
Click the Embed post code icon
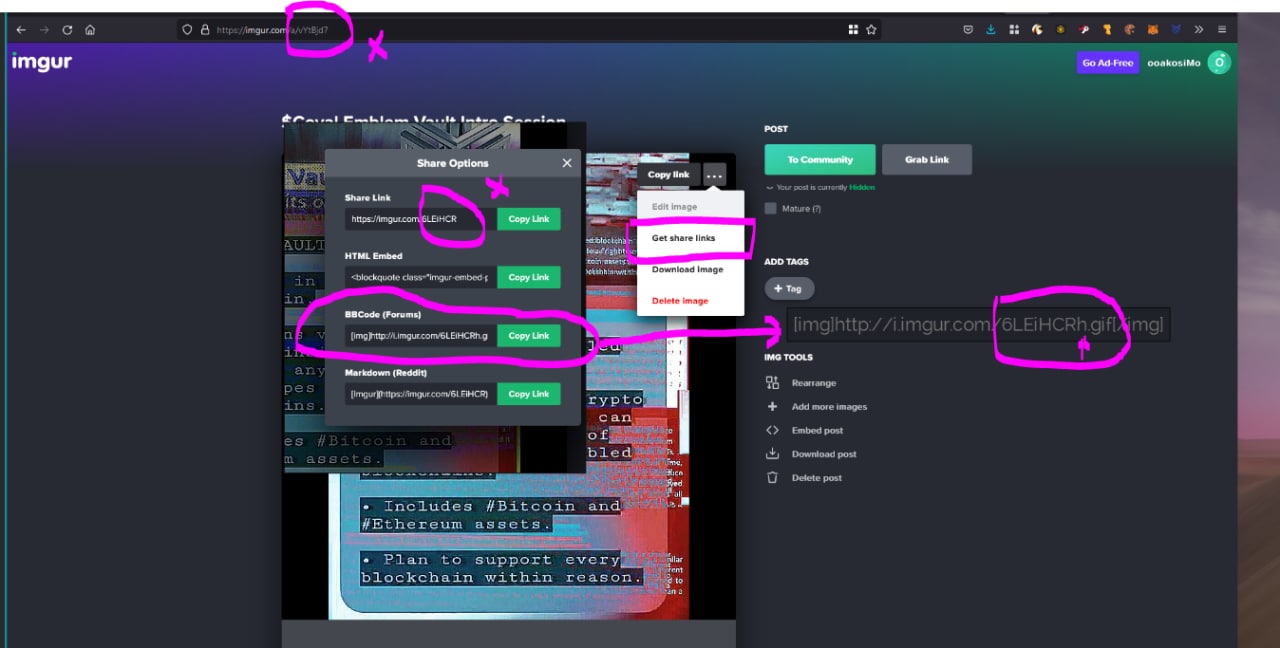click(772, 431)
